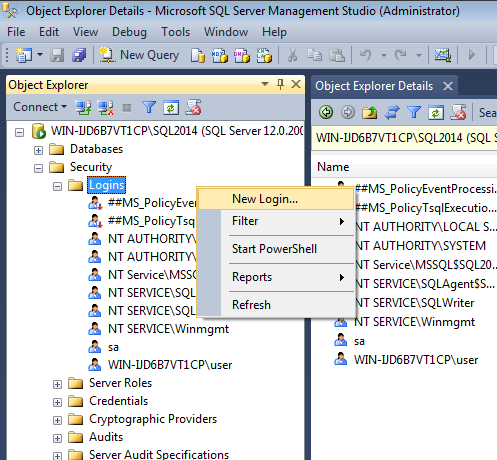Select Start PowerShell in context menu
The width and height of the screenshot is (497, 460).
coord(276,249)
